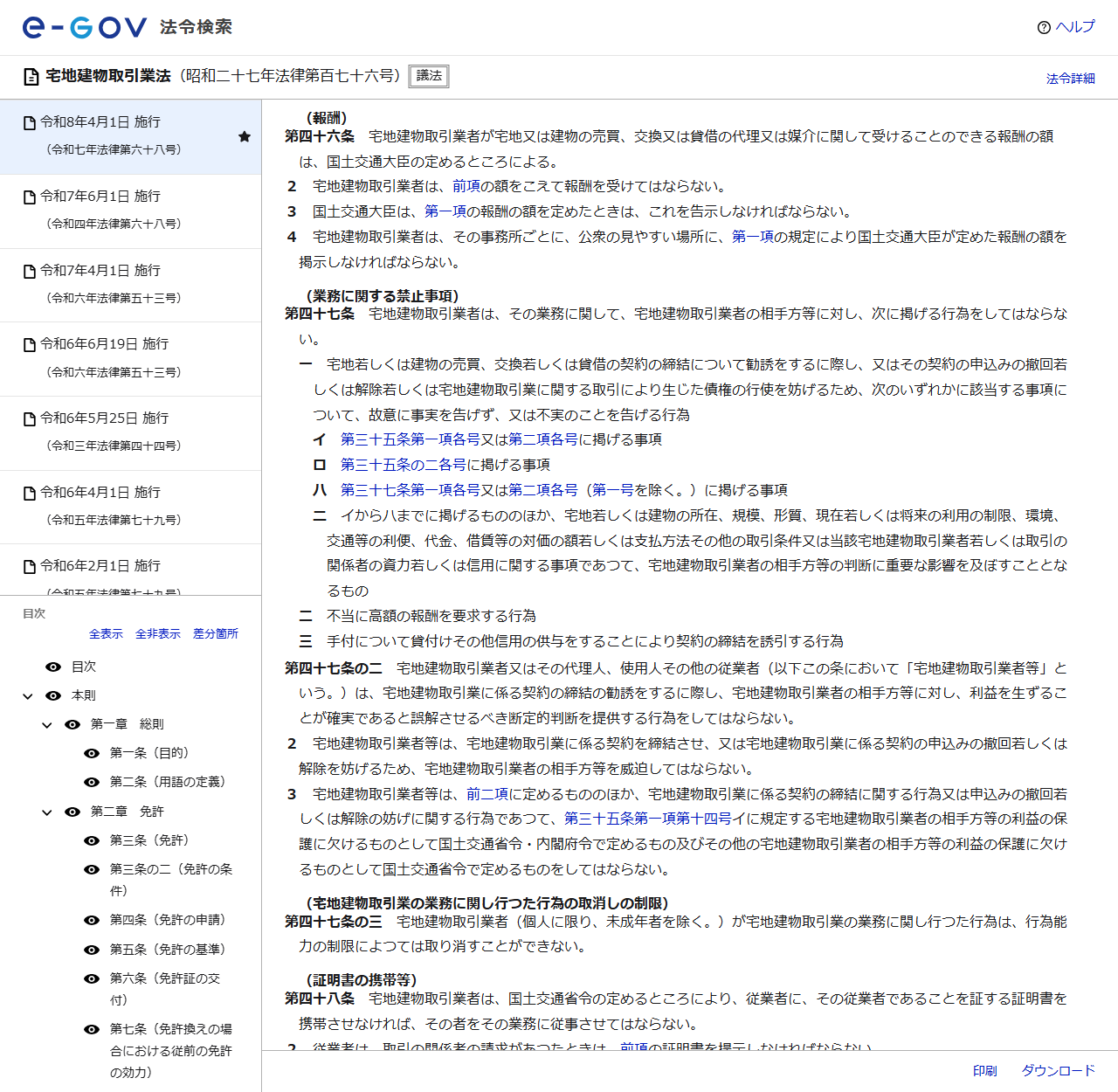Viewport: 1118px width, 1092px height.
Task: Click the 差分箇所 link
Action: (216, 634)
